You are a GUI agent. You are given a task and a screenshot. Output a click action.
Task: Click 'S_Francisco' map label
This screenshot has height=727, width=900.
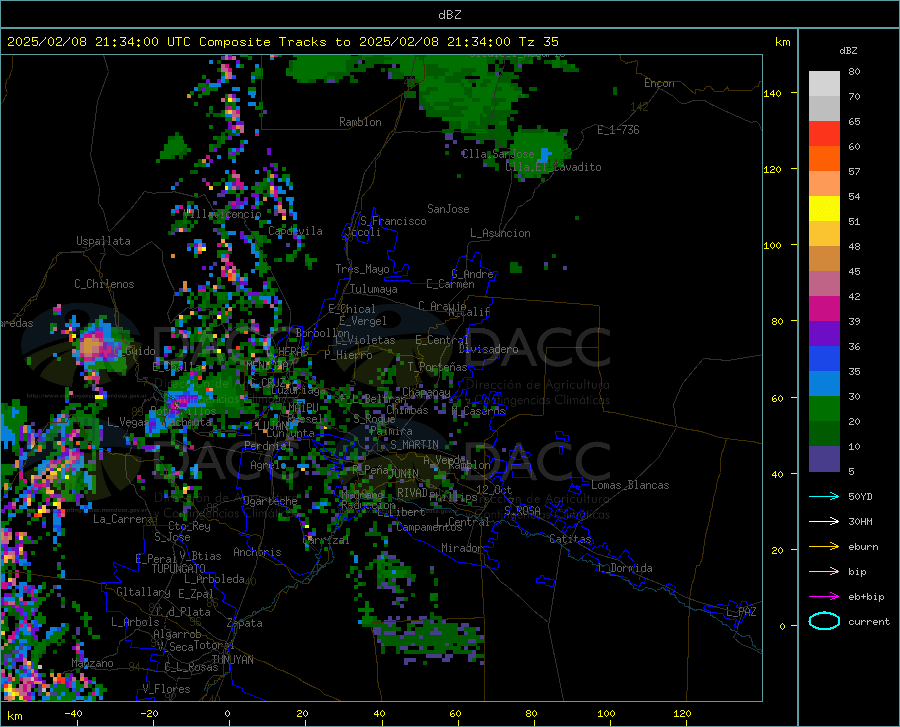[x=394, y=221]
